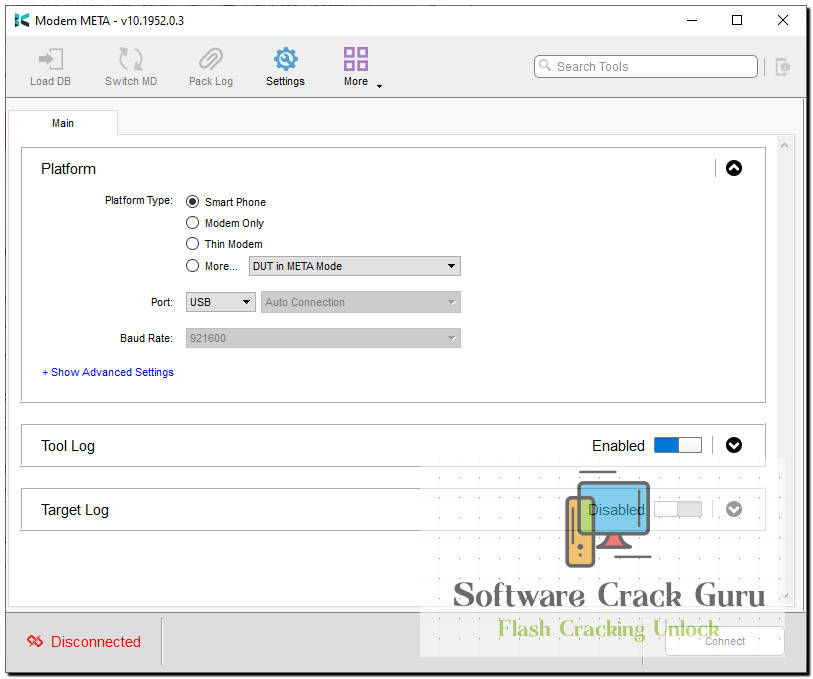Click the Pack Log paperclip icon
The height and width of the screenshot is (679, 813).
(x=211, y=59)
